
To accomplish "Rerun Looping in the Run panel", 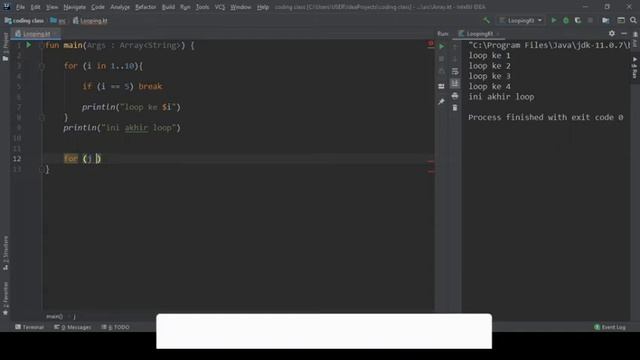I will coord(442,47).
